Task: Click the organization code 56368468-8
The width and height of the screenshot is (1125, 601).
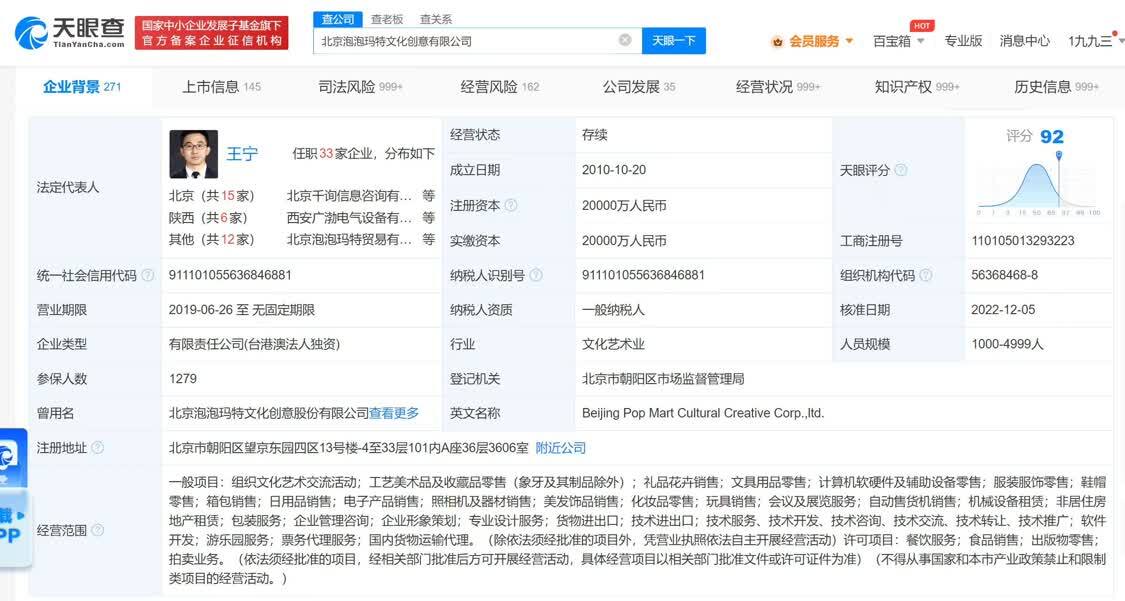Action: 1004,275
